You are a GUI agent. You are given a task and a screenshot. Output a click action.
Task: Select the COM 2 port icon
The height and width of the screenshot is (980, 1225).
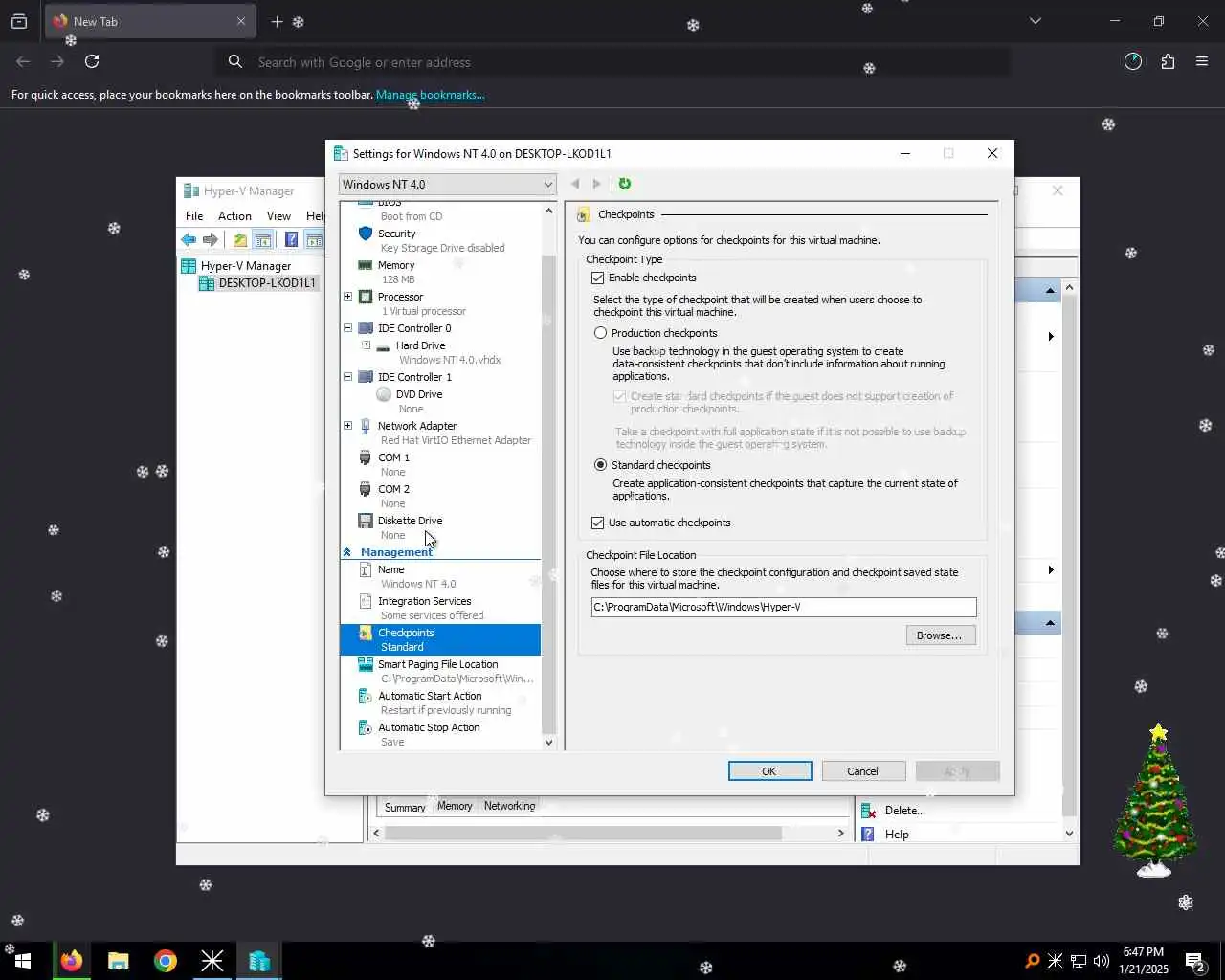pos(365,489)
